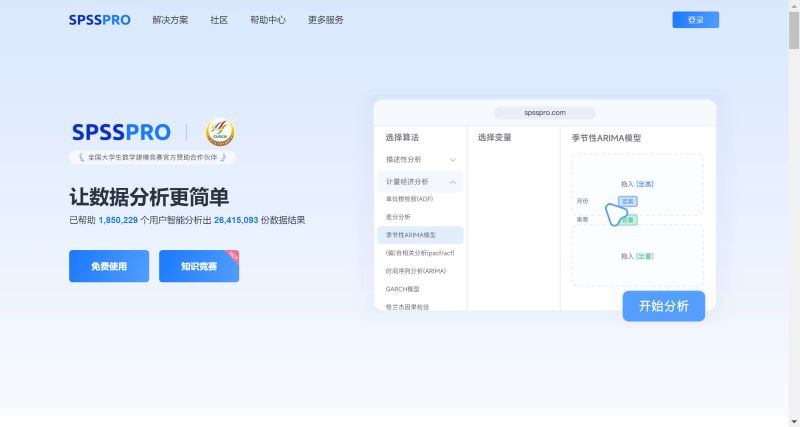This screenshot has width=800, height=427.
Task: Open the 社区 menu item
Action: pyautogui.click(x=219, y=20)
